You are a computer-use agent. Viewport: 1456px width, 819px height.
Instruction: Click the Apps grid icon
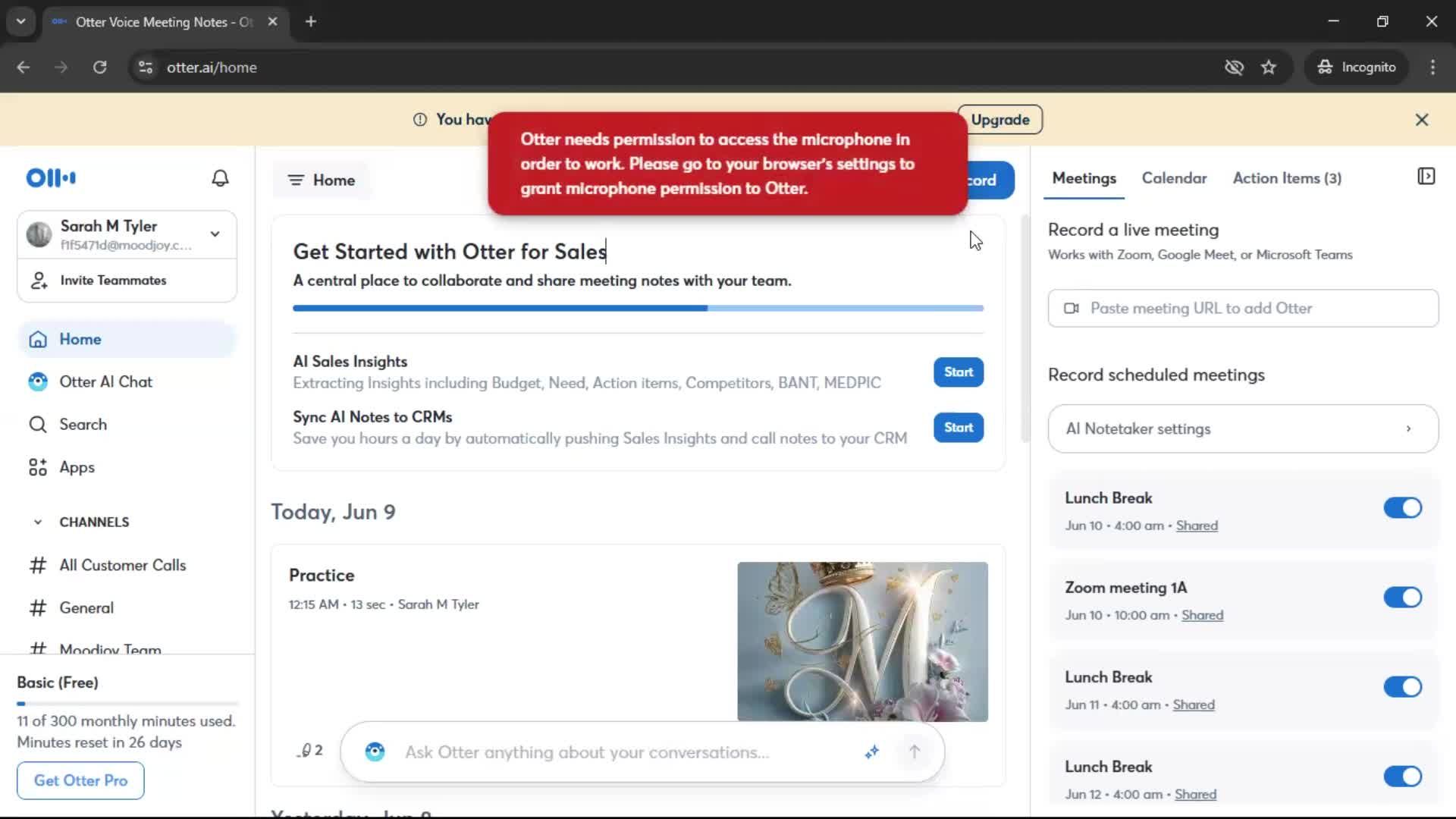(38, 467)
